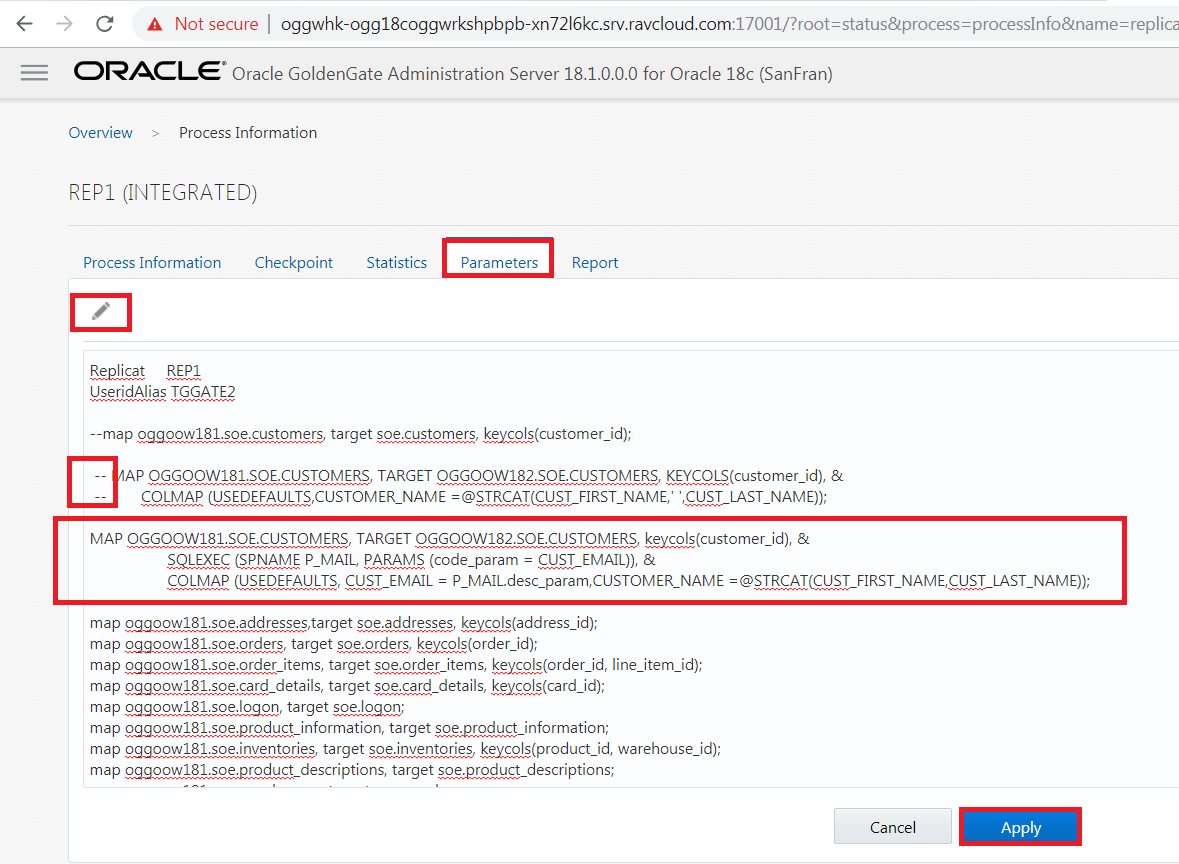Click the 'COLMAP (USEDEFAULTS, CUST_EMAIL' line
Image resolution: width=1179 pixels, height=864 pixels.
pyautogui.click(x=628, y=581)
